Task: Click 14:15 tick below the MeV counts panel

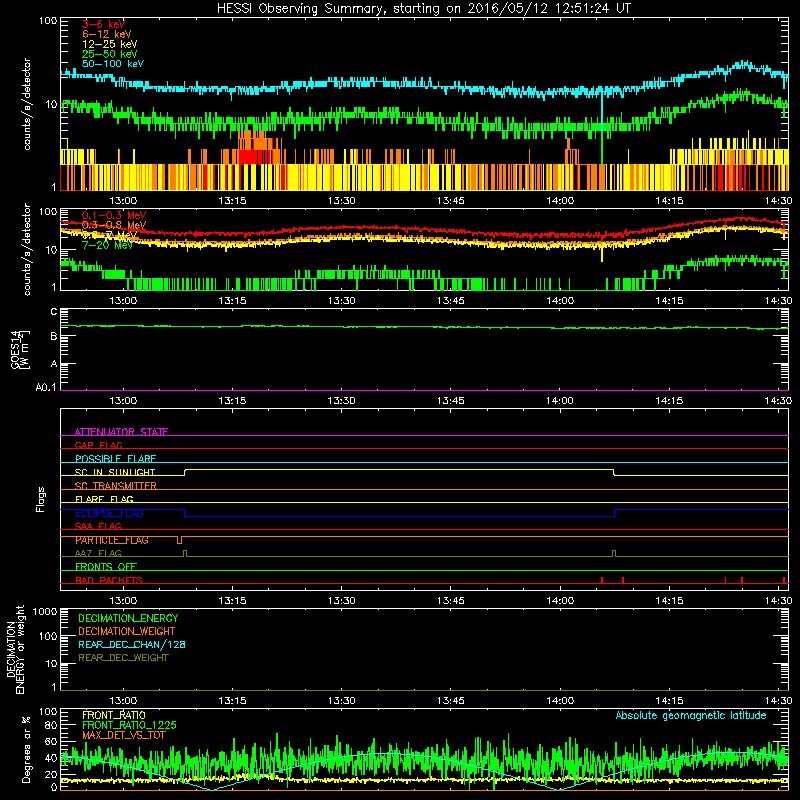Action: (x=669, y=301)
